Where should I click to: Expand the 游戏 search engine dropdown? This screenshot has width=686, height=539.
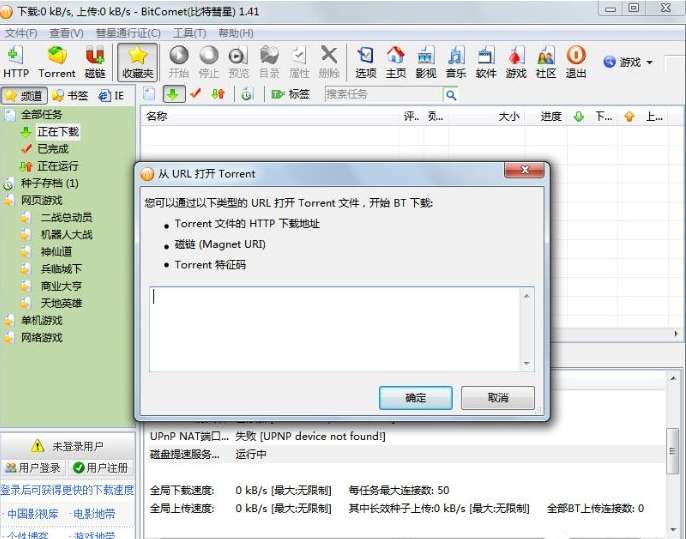650,63
